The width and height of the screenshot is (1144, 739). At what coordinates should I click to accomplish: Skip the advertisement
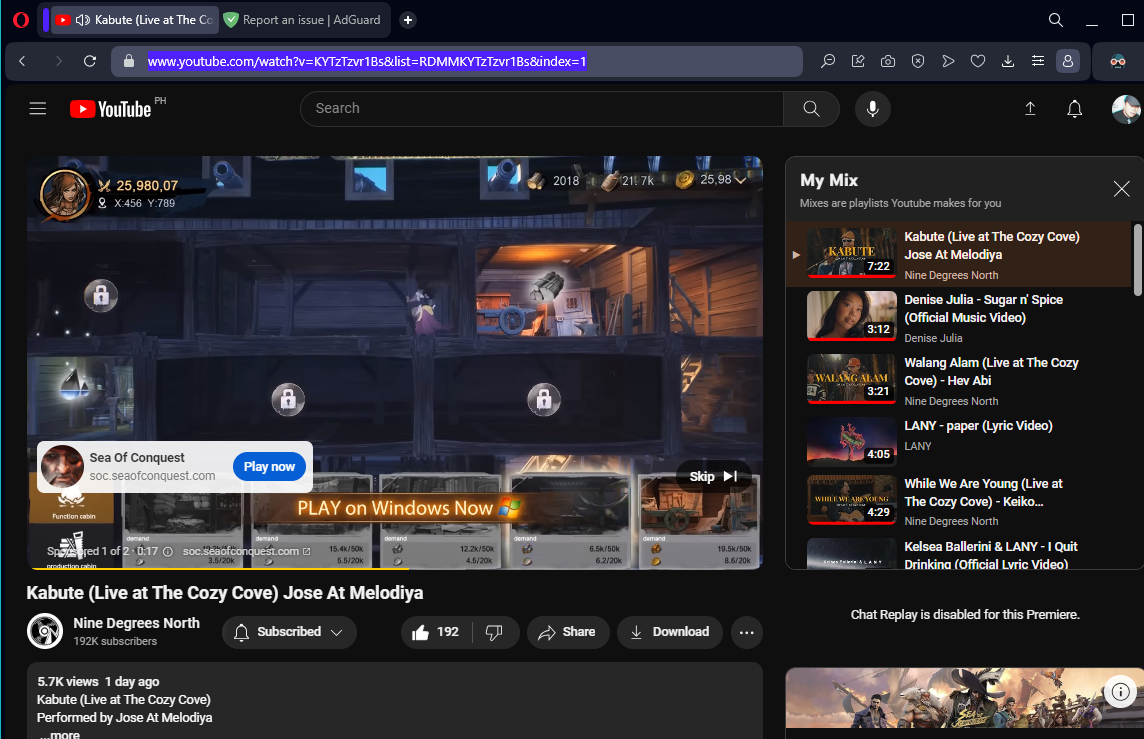click(712, 477)
